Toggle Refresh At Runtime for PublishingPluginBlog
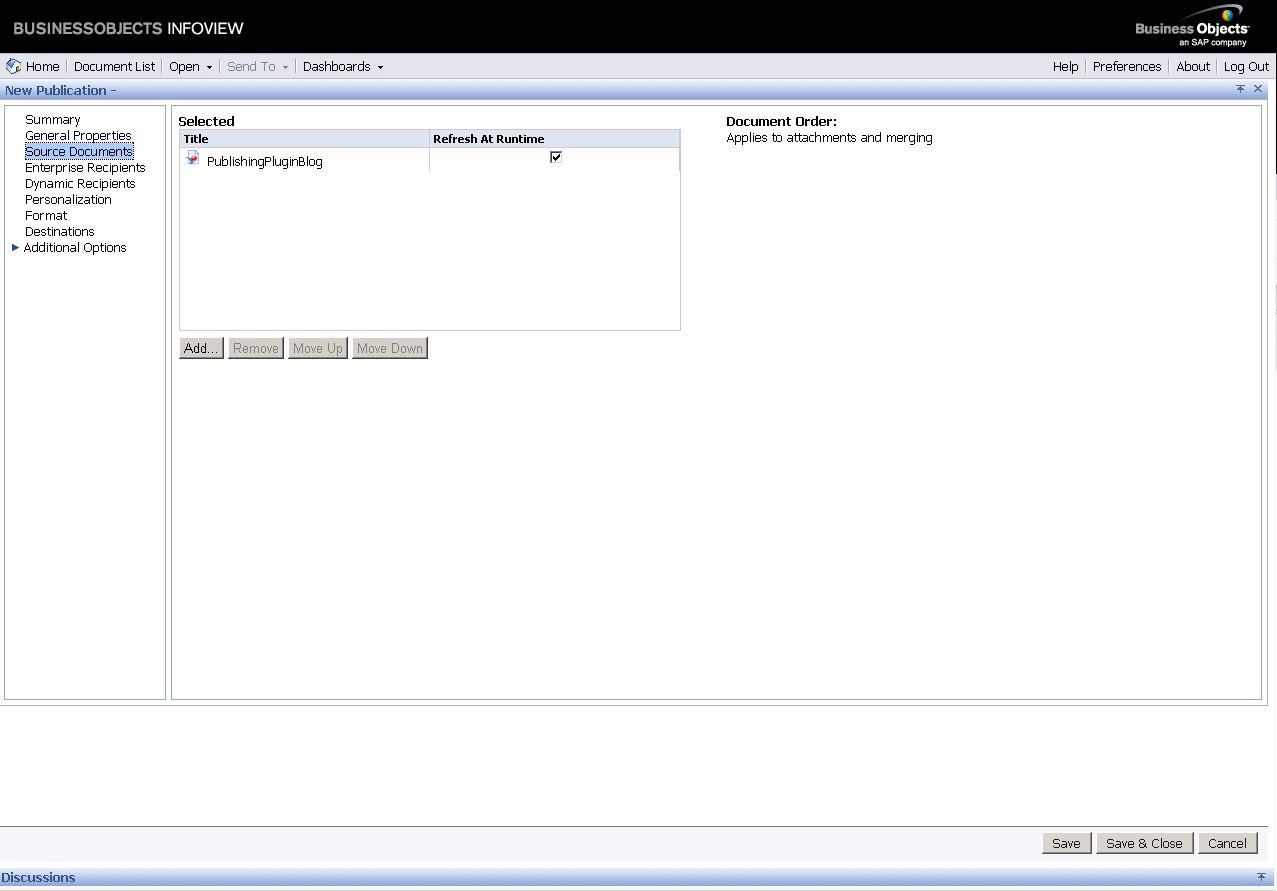The width and height of the screenshot is (1277, 891). pos(556,157)
